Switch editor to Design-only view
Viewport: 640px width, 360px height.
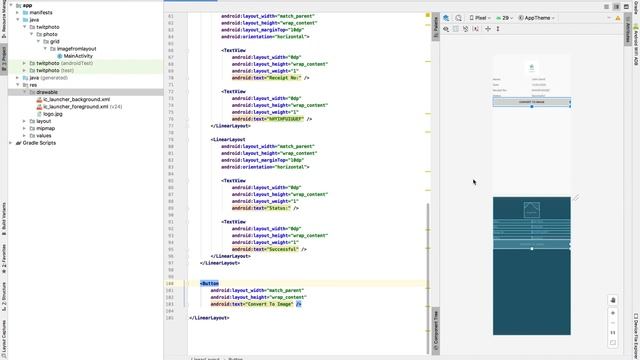(x=626, y=7)
